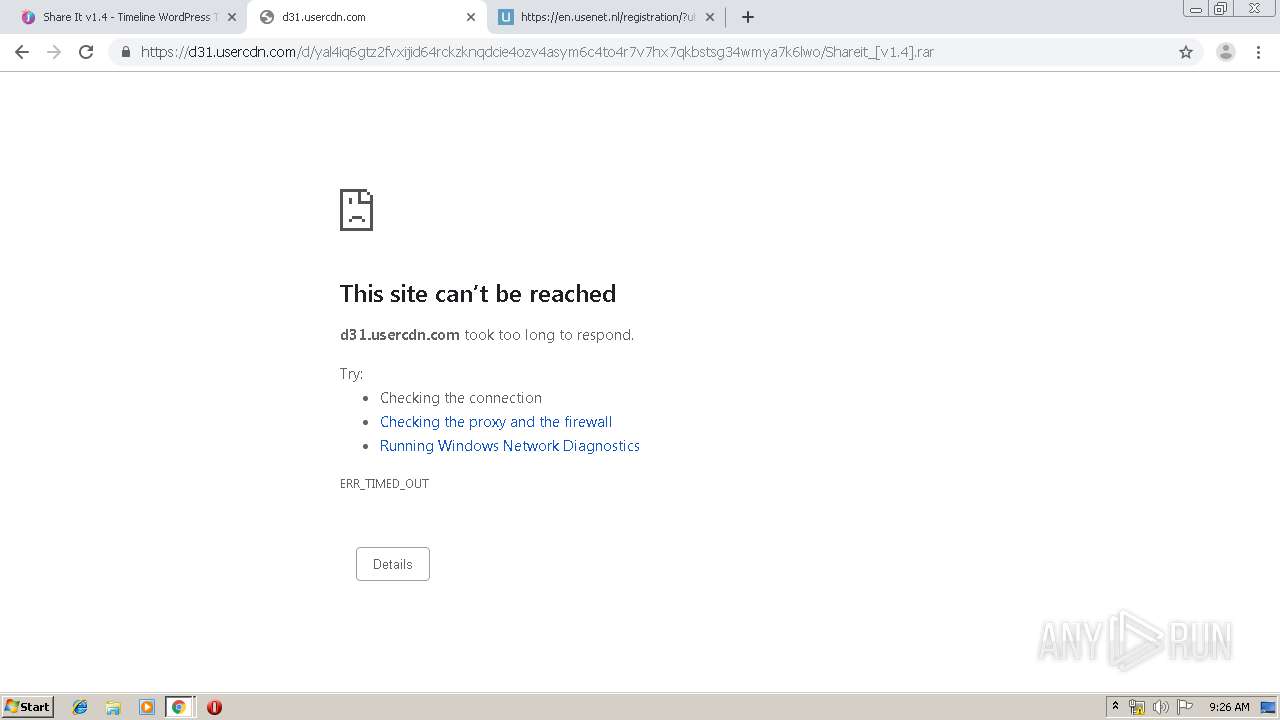Open the Chrome profile avatar

tap(1226, 52)
